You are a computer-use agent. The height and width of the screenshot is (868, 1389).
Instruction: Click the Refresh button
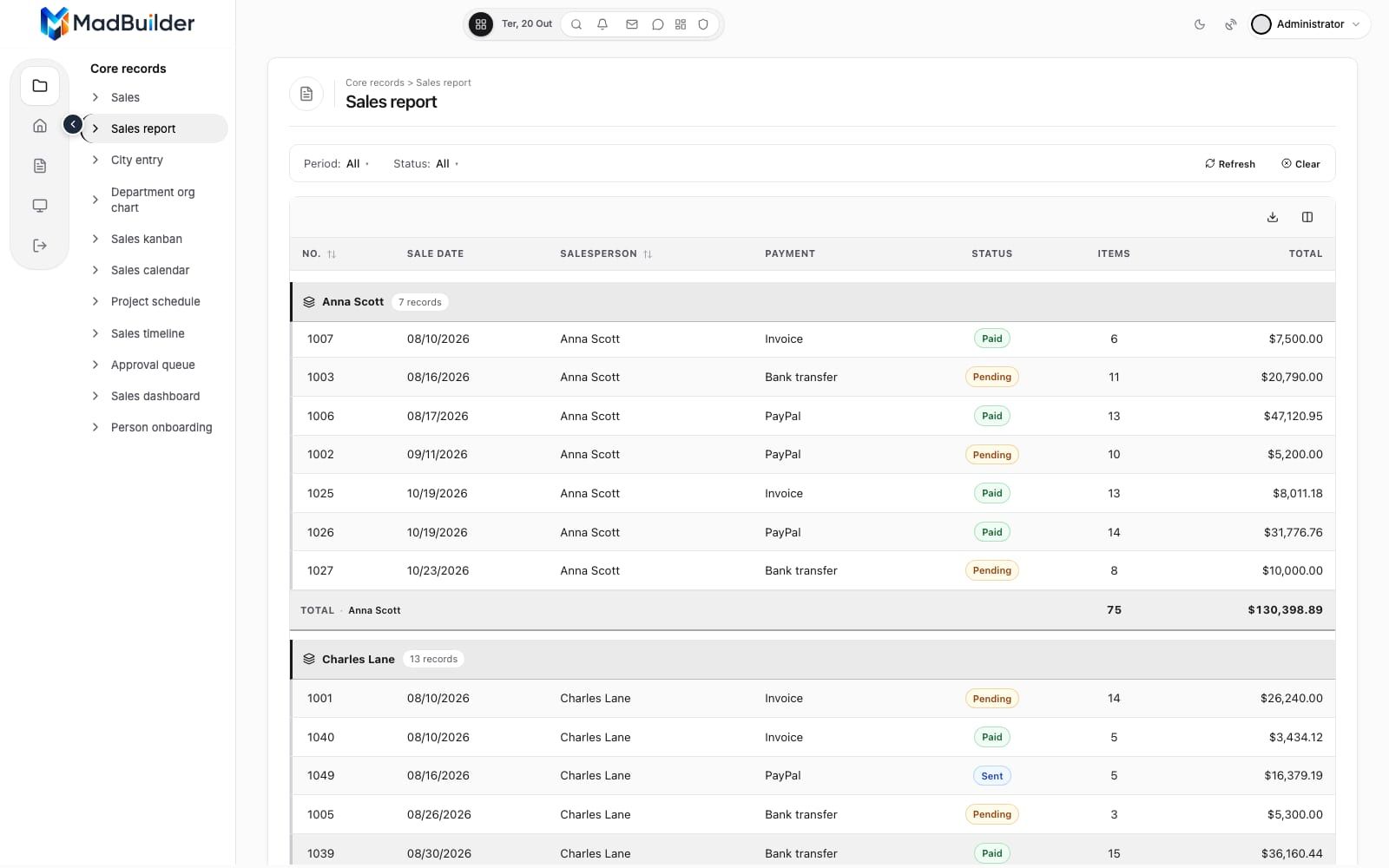click(x=1229, y=164)
